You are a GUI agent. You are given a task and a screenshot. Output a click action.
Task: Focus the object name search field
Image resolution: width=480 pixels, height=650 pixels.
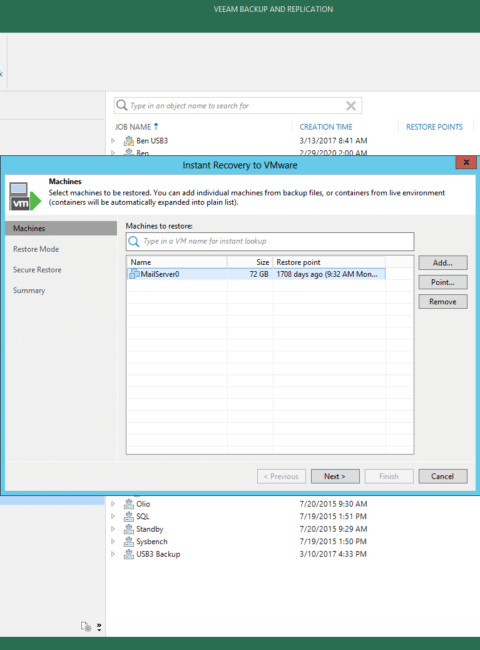(x=238, y=106)
